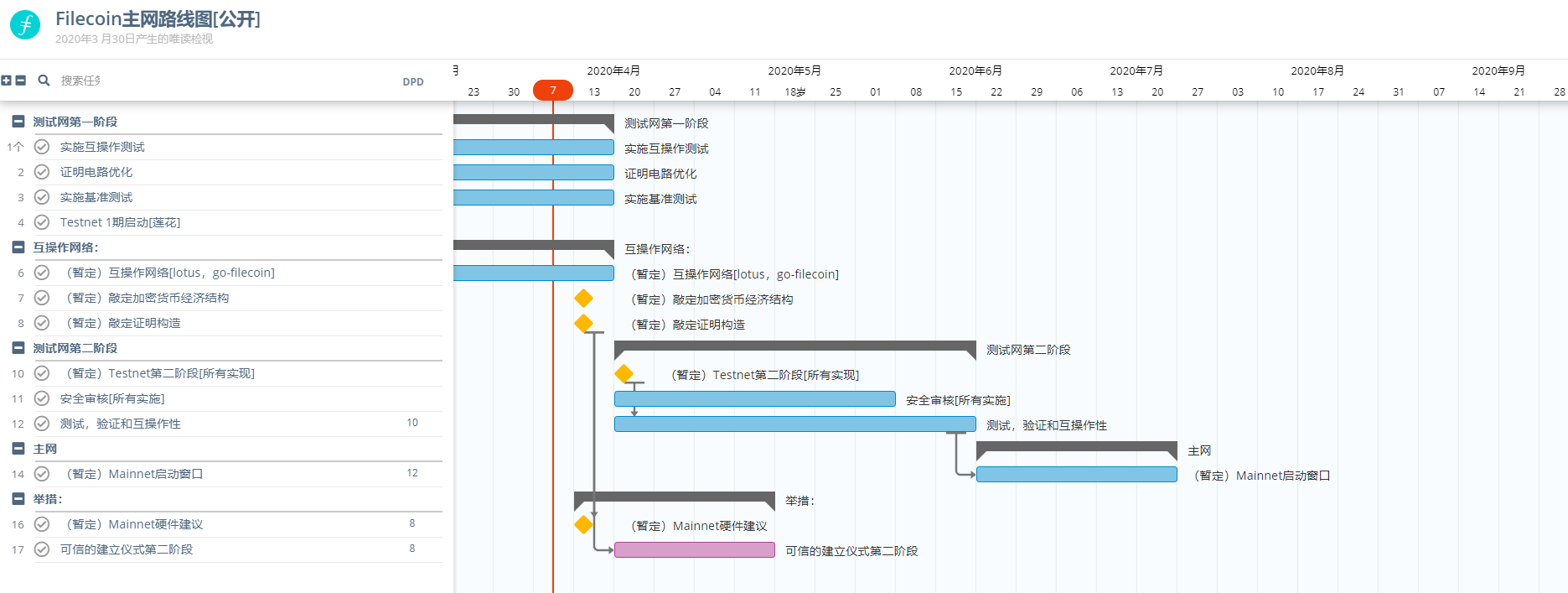Toggle check circle for 敲定证明构造

point(42,323)
